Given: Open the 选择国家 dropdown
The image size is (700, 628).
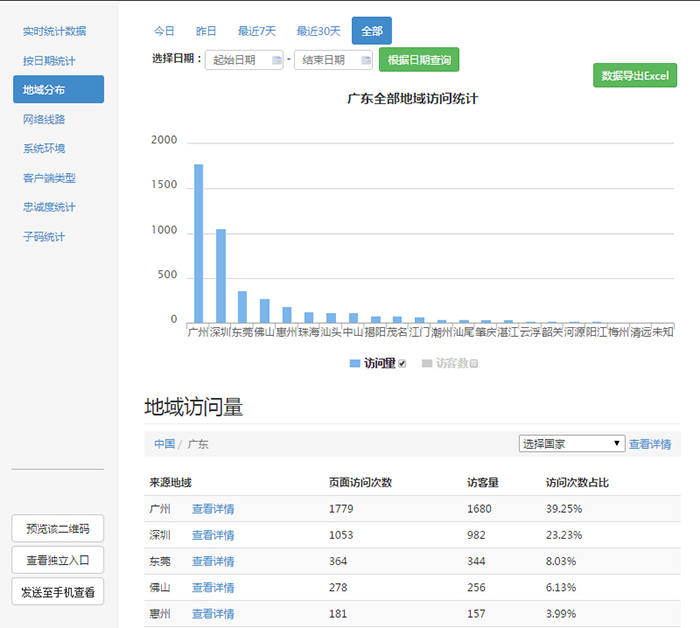Looking at the screenshot, I should pos(571,443).
